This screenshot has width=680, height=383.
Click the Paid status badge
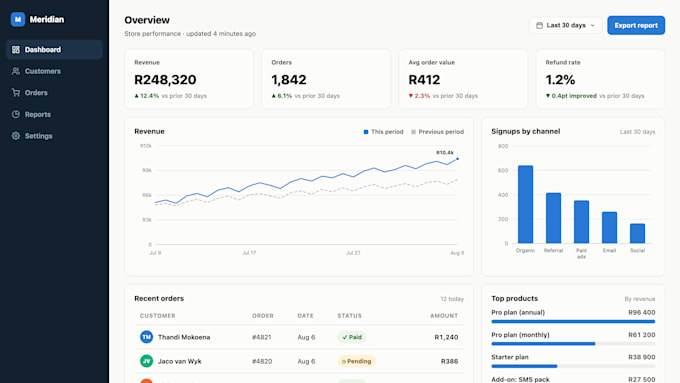coord(352,337)
